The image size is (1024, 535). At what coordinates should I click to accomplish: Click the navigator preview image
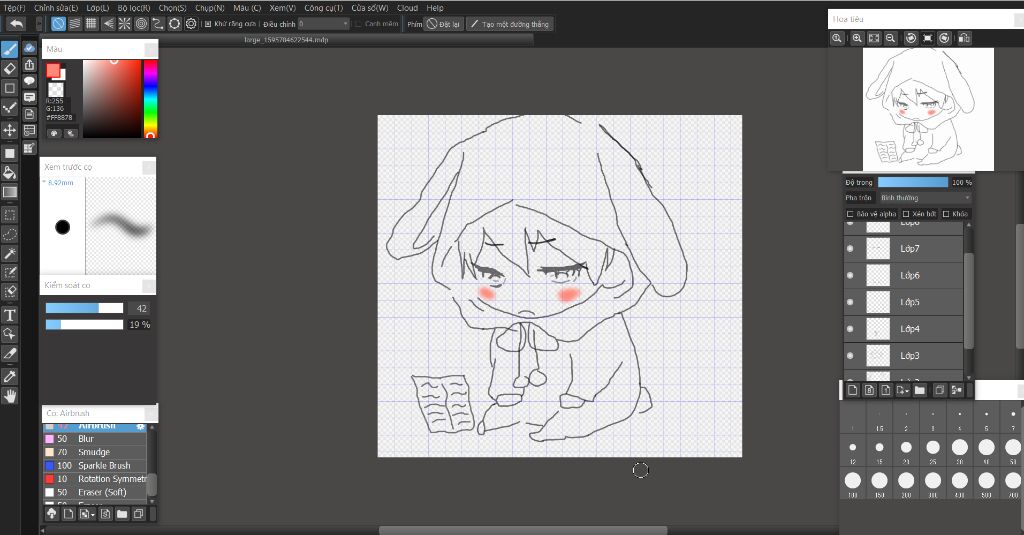(928, 109)
